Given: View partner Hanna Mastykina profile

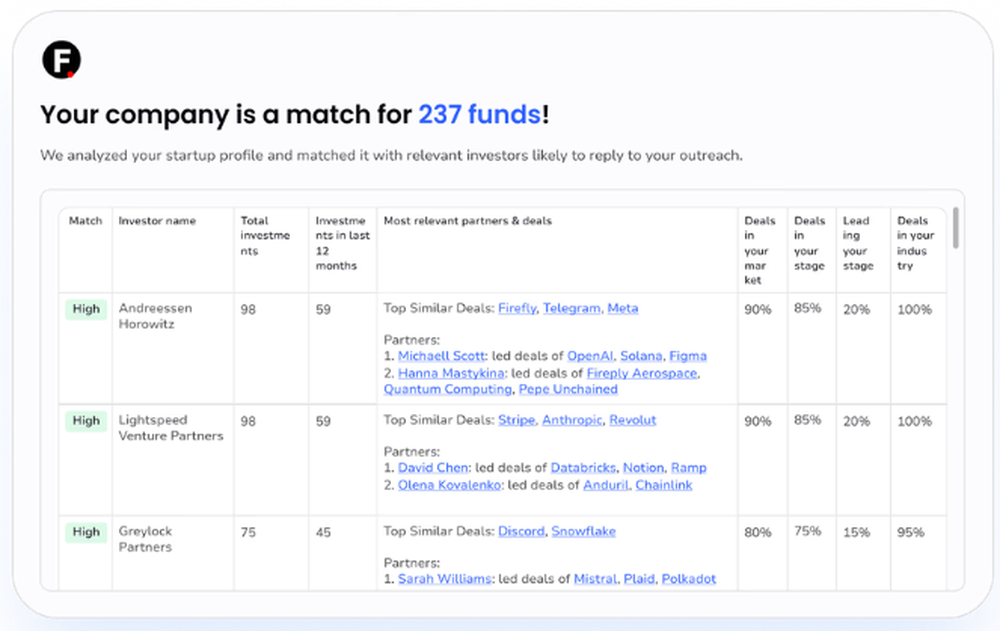Looking at the screenshot, I should pyautogui.click(x=451, y=373).
